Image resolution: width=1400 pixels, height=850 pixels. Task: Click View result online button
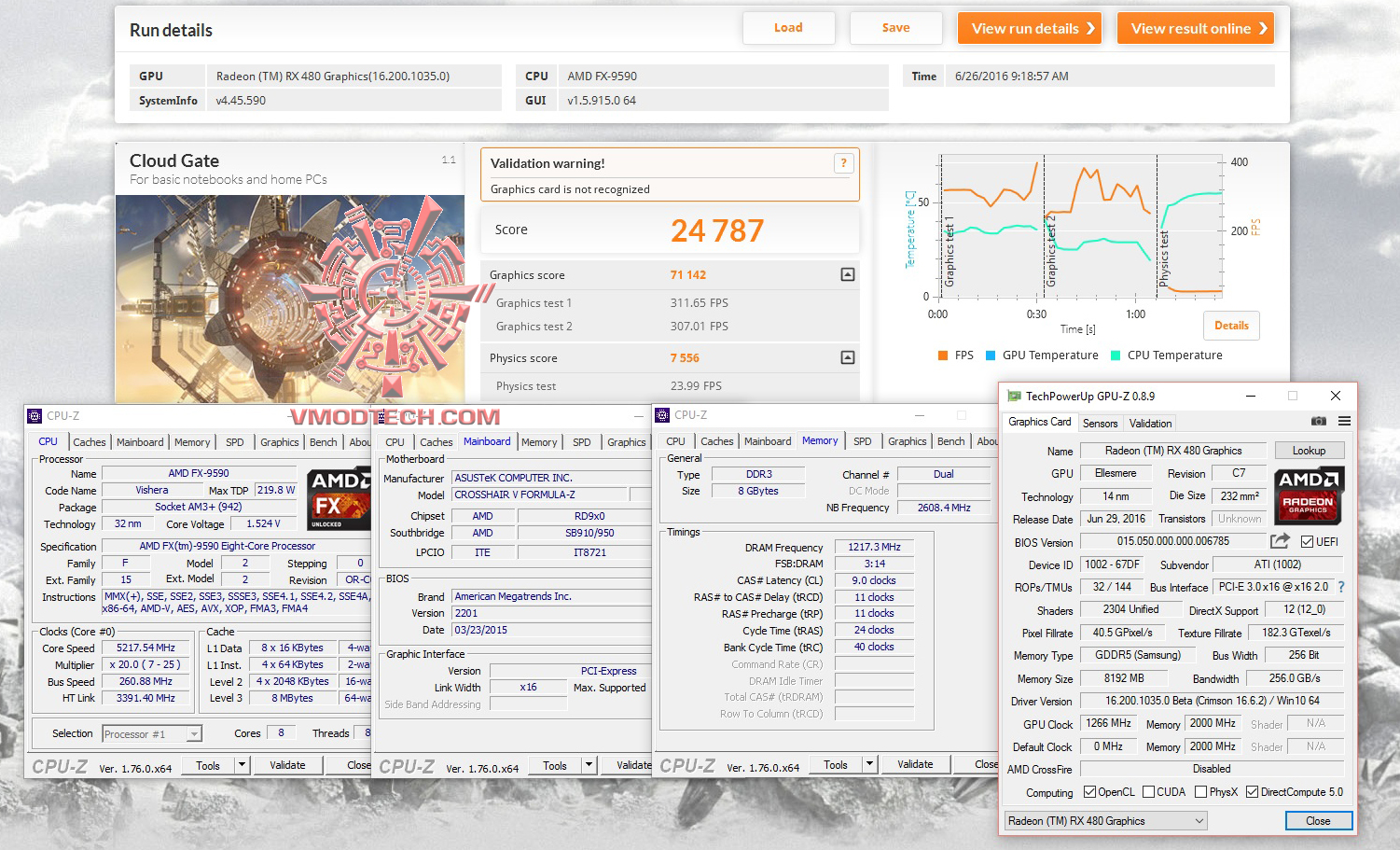pos(1196,28)
